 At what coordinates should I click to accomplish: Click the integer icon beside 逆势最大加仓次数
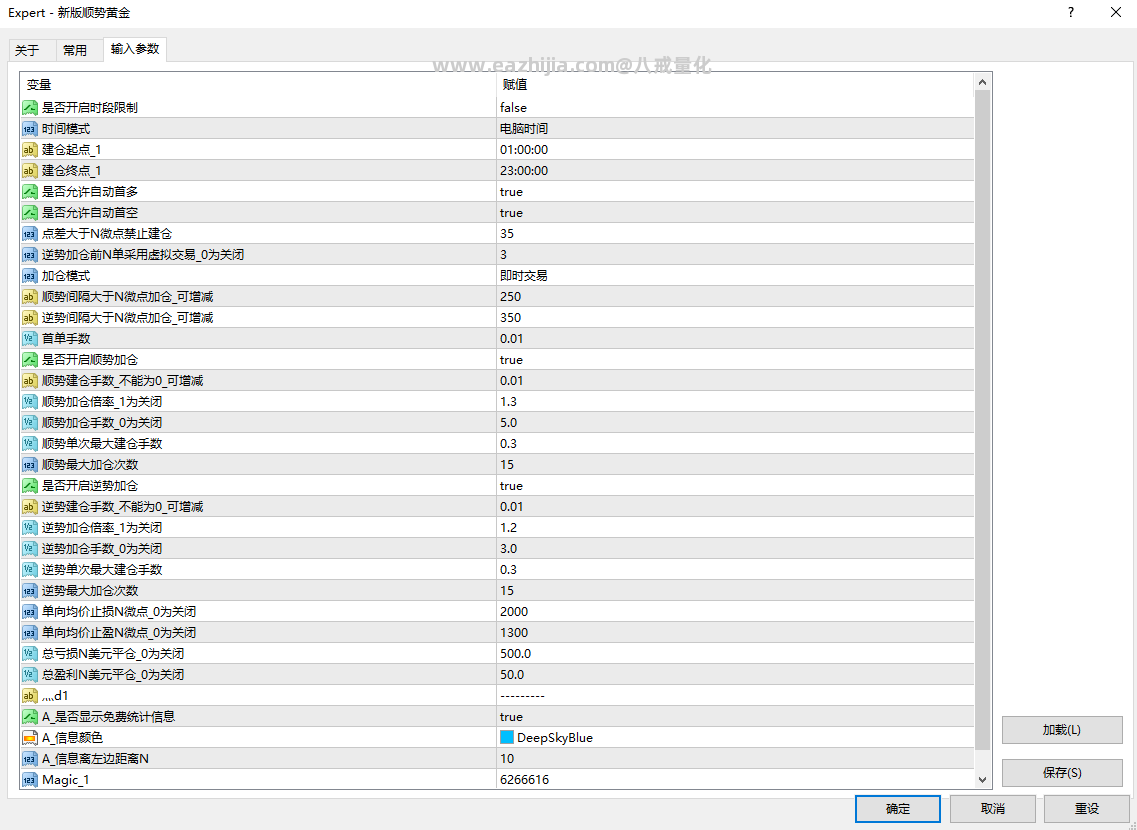click(30, 592)
